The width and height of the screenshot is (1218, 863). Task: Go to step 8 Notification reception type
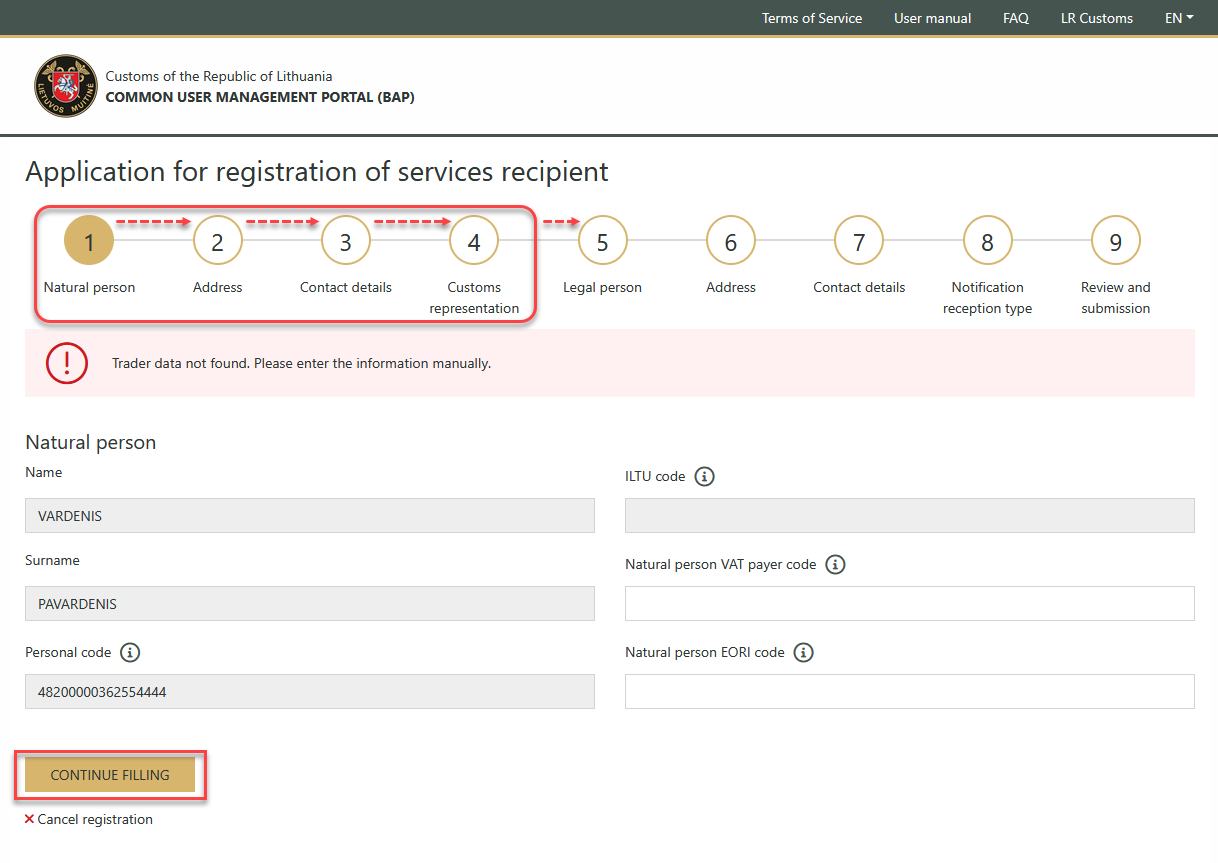click(x=987, y=242)
